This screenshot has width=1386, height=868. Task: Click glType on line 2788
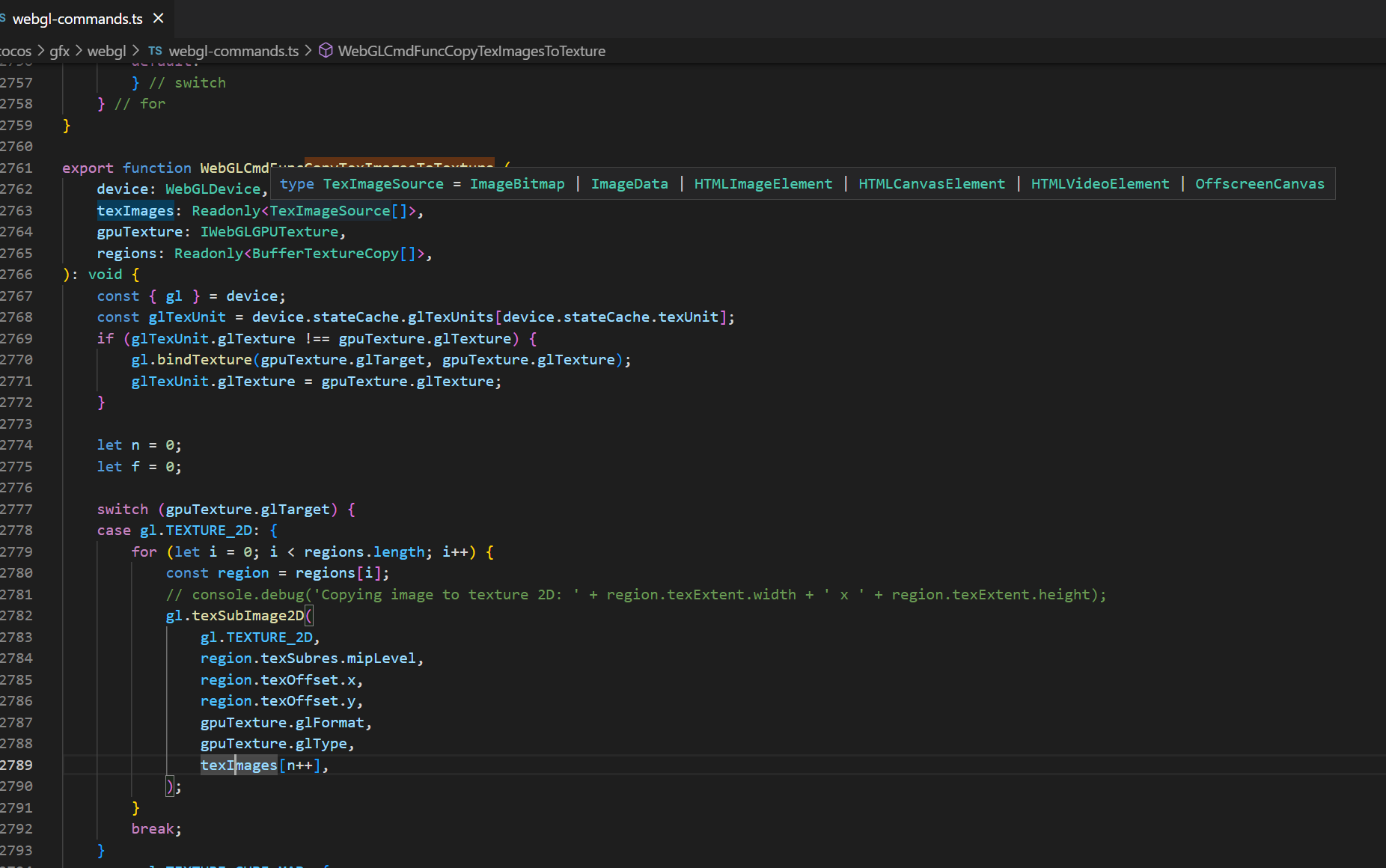(x=321, y=744)
